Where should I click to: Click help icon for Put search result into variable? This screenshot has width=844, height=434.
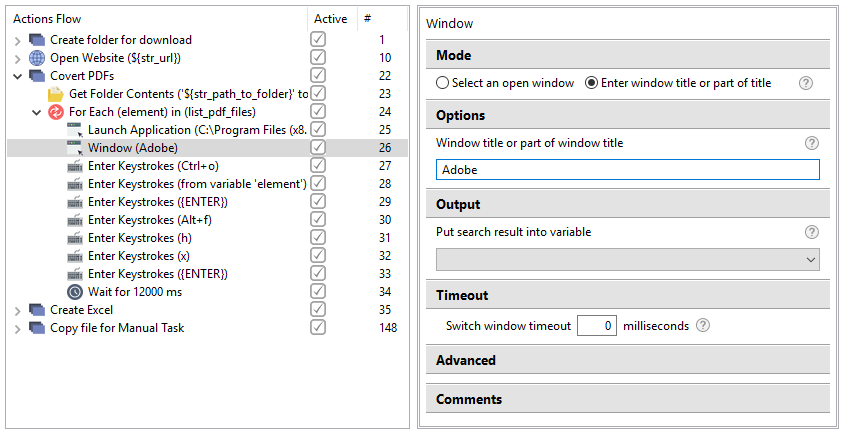(x=811, y=232)
